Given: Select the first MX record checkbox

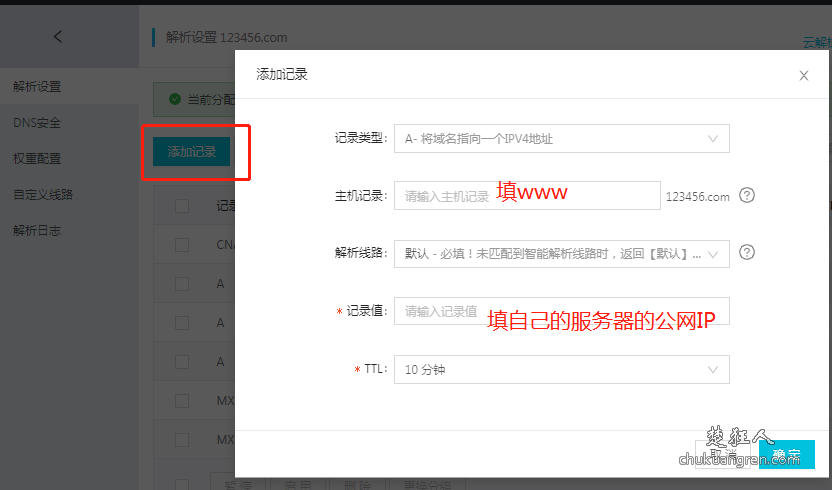Looking at the screenshot, I should [182, 401].
